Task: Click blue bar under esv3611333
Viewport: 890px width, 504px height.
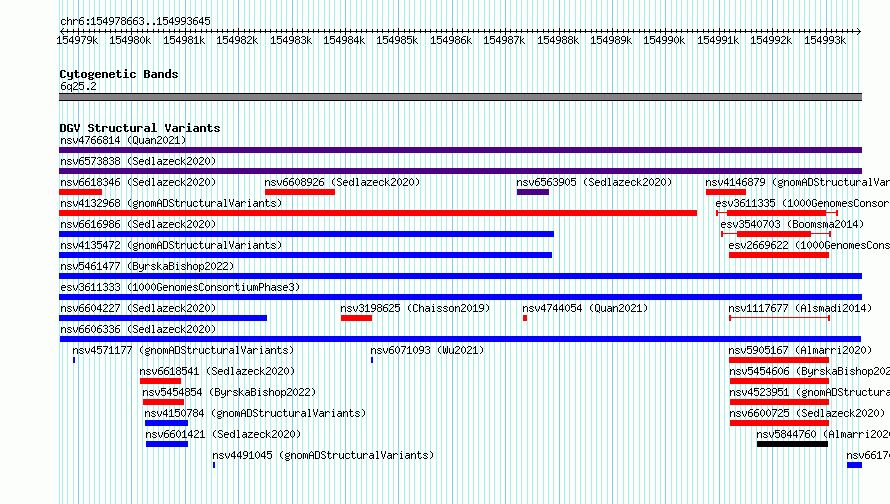Action: coord(460,297)
